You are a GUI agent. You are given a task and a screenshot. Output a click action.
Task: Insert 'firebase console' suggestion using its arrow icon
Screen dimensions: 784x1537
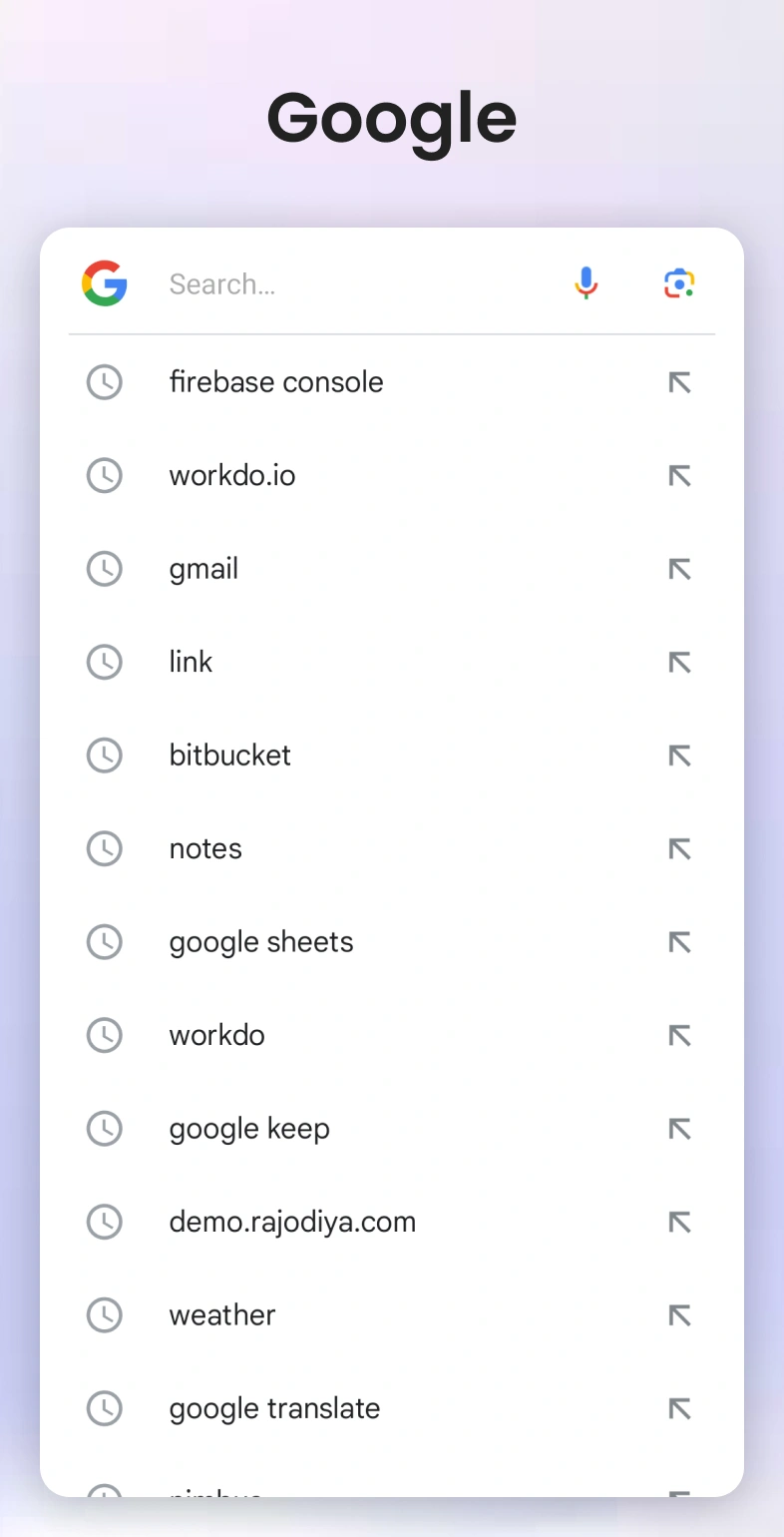[679, 382]
